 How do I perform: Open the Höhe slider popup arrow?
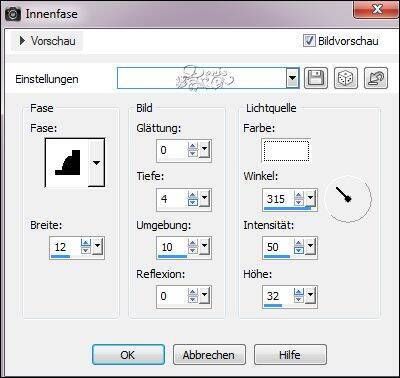[x=311, y=295]
